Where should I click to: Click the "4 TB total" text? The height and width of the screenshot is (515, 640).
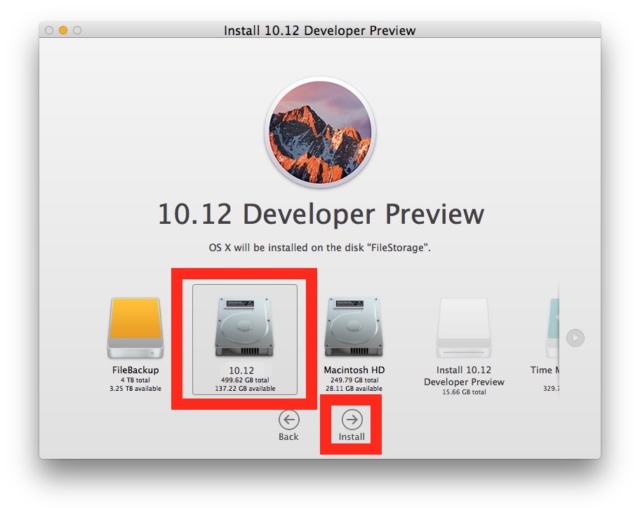coord(135,380)
